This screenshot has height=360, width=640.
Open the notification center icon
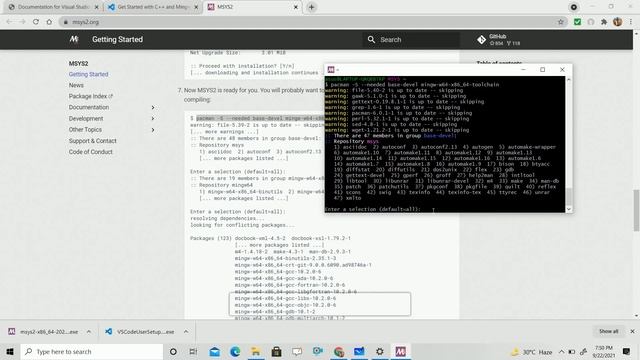pos(627,351)
